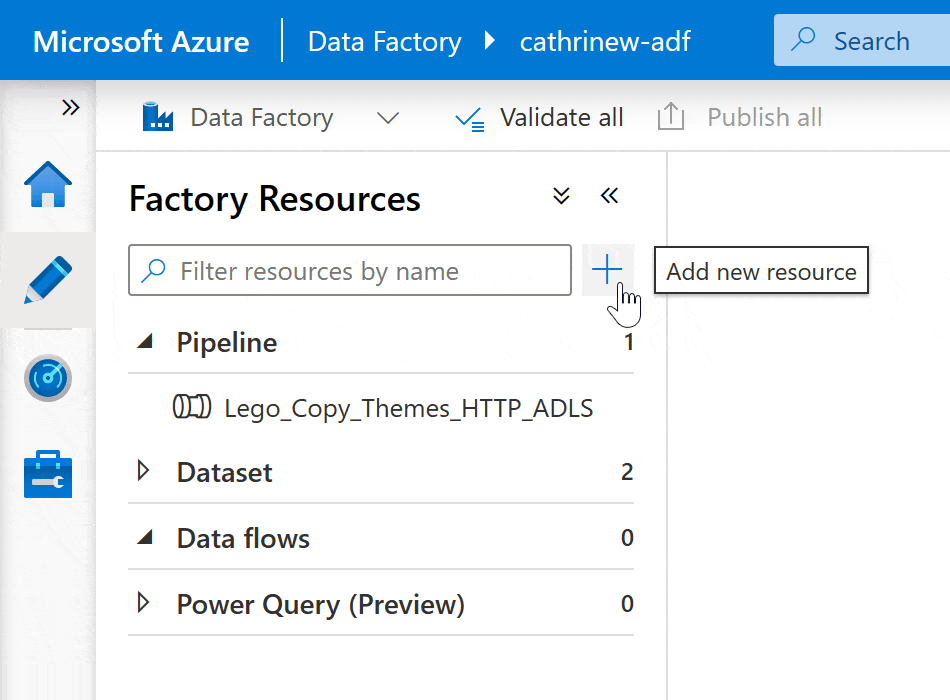Image resolution: width=950 pixels, height=700 pixels.
Task: Click the Data Factory breadcrumb link
Action: pos(384,42)
